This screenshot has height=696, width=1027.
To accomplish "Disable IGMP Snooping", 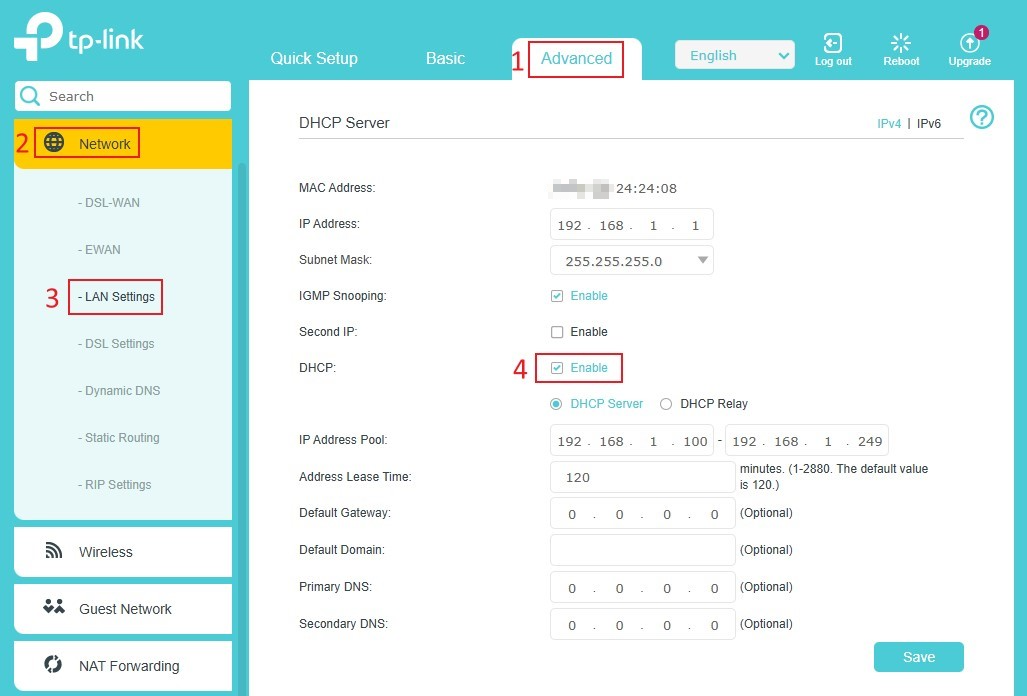I will tap(556, 295).
